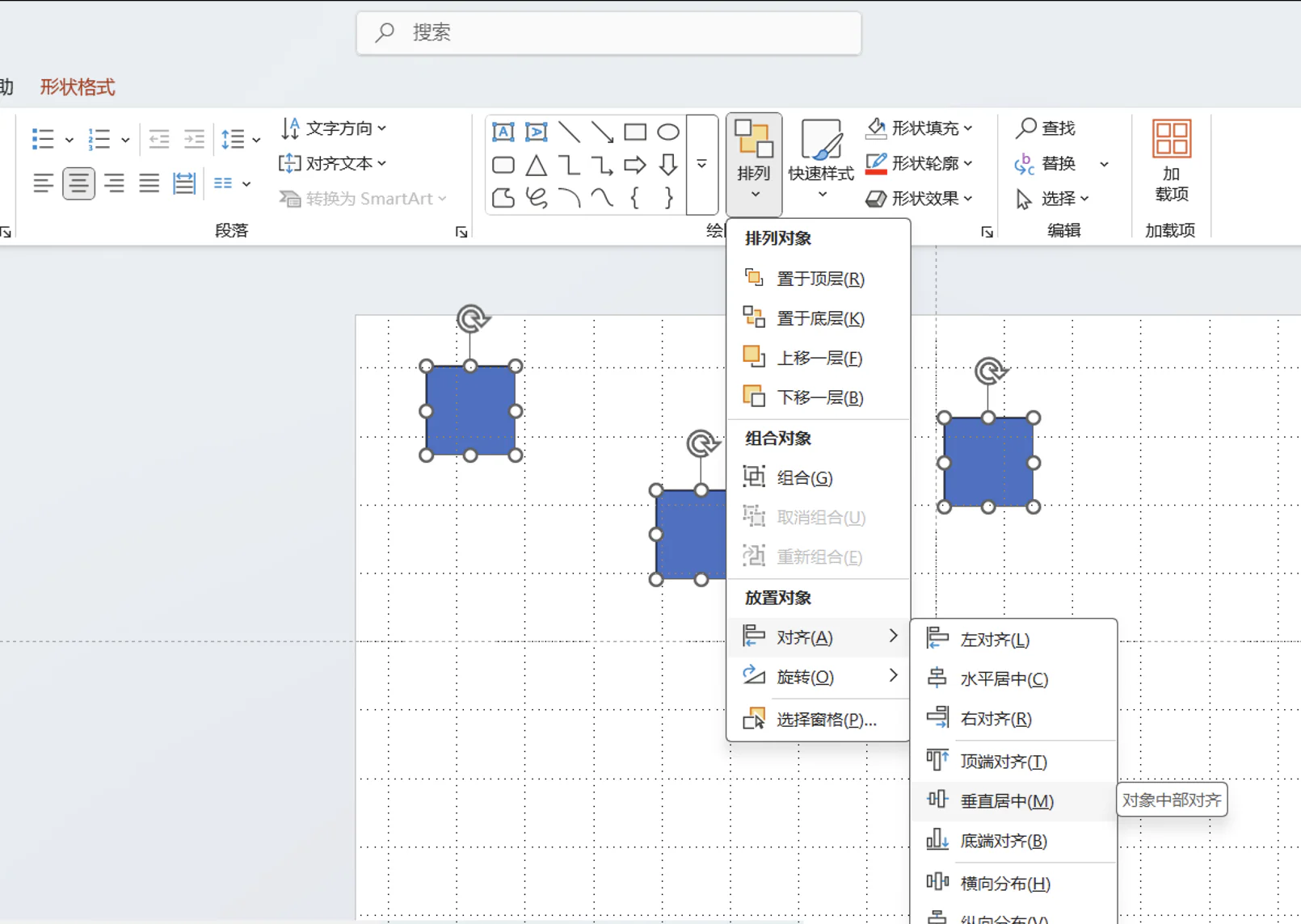Select the isosceles triangle shape

click(x=536, y=166)
